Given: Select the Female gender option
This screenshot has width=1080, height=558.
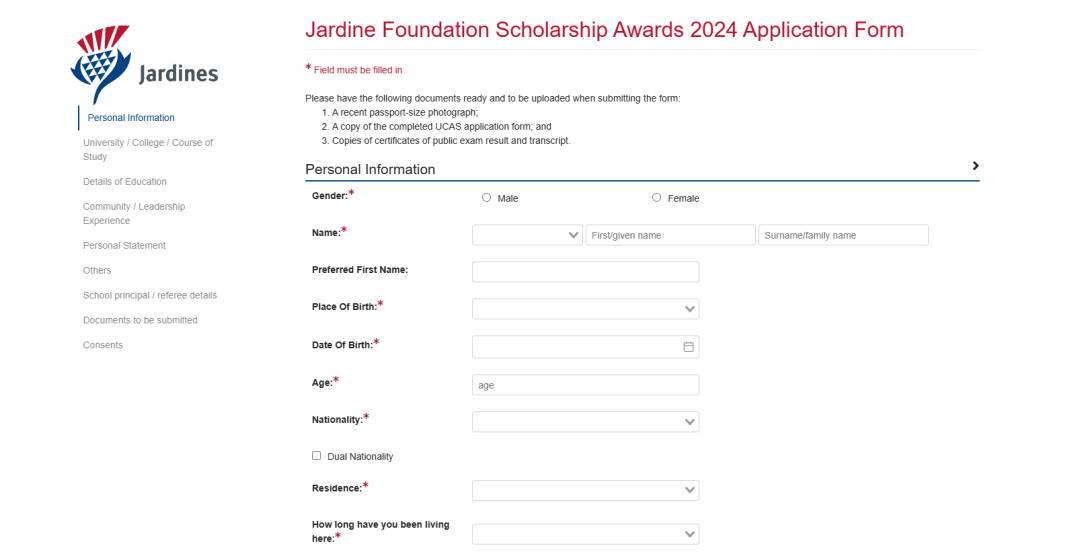Looking at the screenshot, I should point(656,198).
